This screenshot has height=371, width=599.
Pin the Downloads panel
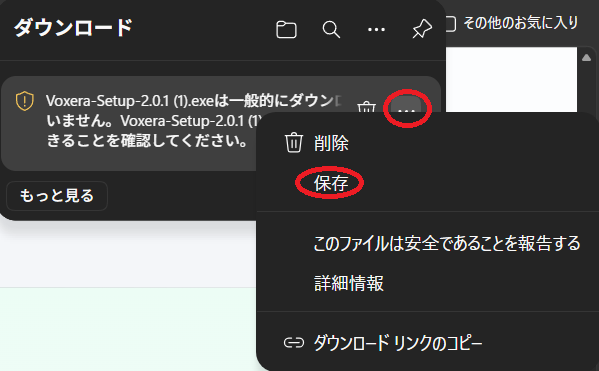click(x=422, y=29)
